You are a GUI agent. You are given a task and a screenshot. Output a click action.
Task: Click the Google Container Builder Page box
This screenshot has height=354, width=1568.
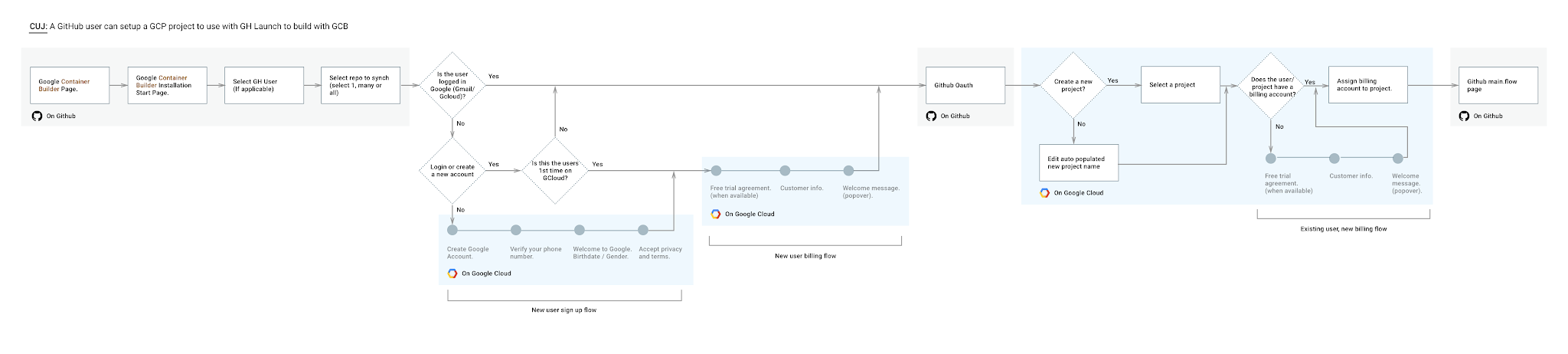(x=70, y=85)
